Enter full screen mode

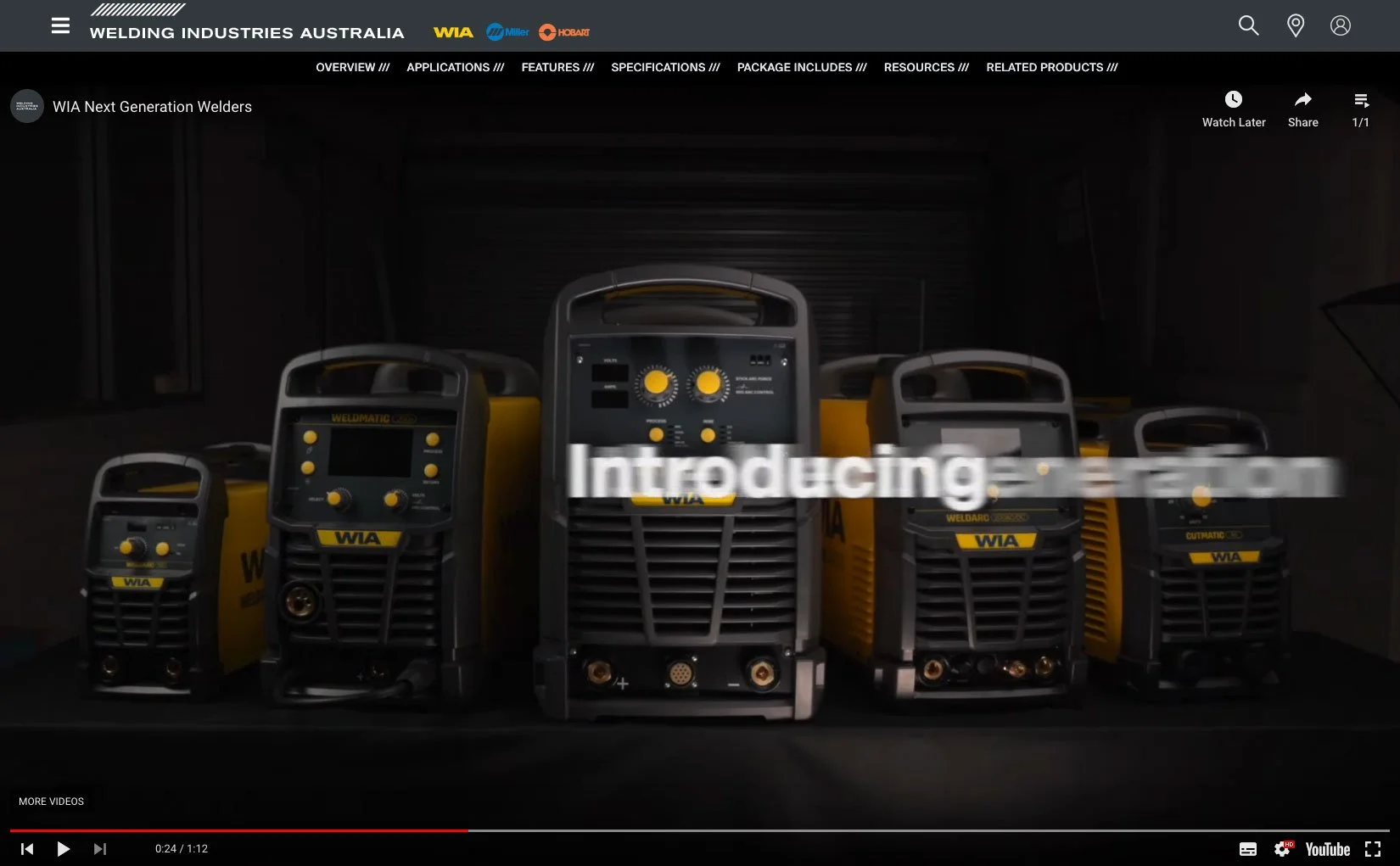pos(1373,849)
